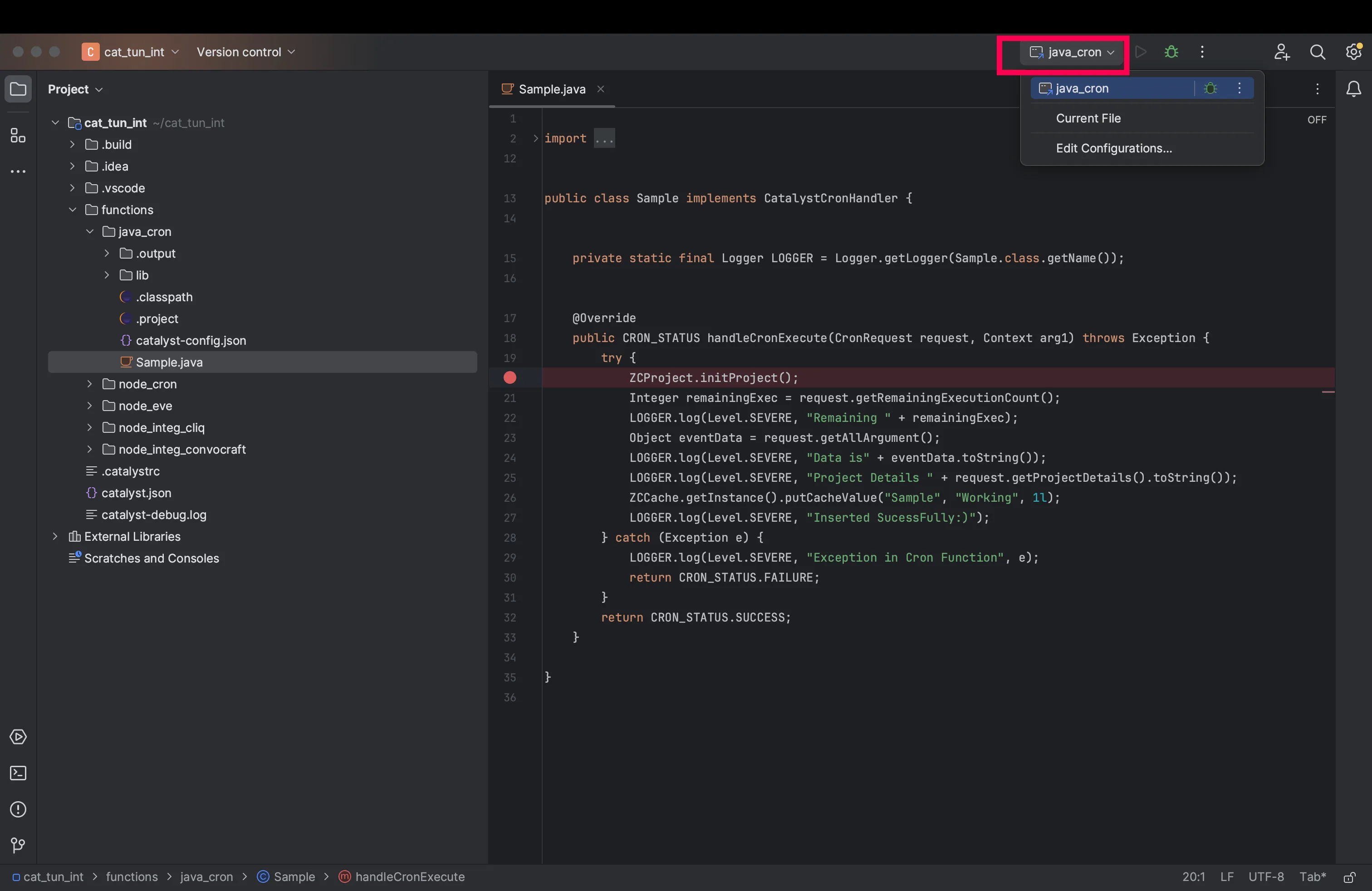Open IDE settings gear icon
Viewport: 1372px width, 891px height.
tap(1353, 52)
